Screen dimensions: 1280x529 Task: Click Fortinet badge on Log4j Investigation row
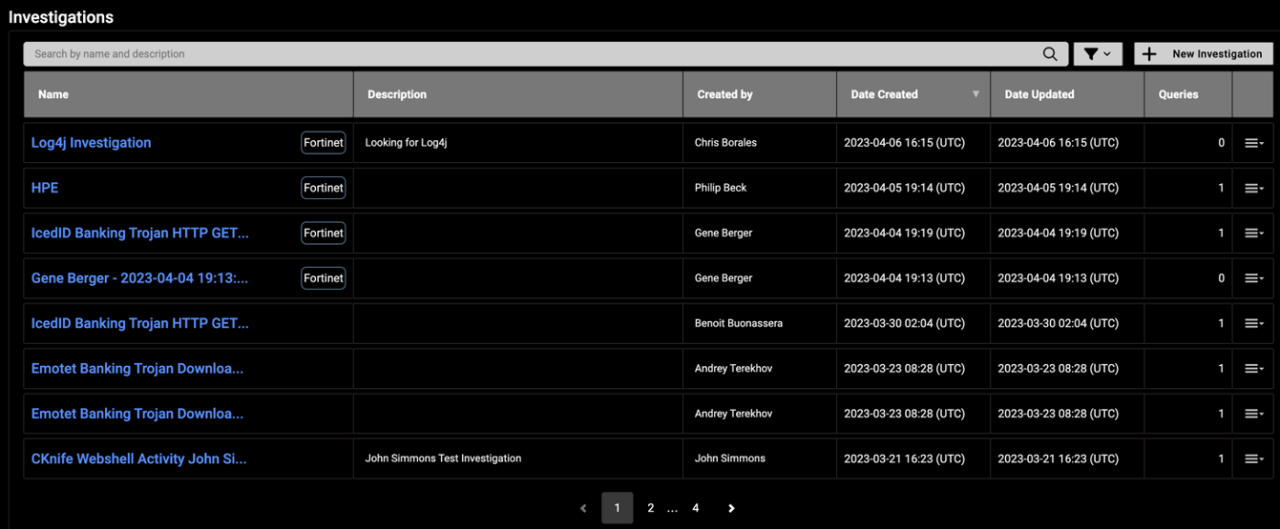pyautogui.click(x=323, y=143)
